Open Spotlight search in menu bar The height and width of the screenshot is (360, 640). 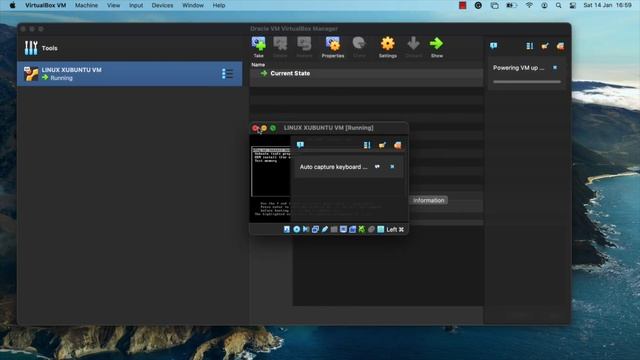tap(558, 5)
